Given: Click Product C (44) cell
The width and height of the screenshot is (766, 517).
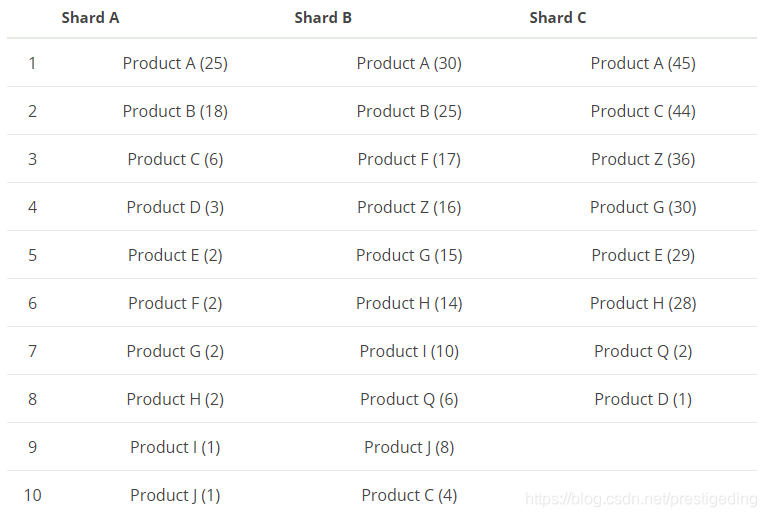Looking at the screenshot, I should (643, 111).
